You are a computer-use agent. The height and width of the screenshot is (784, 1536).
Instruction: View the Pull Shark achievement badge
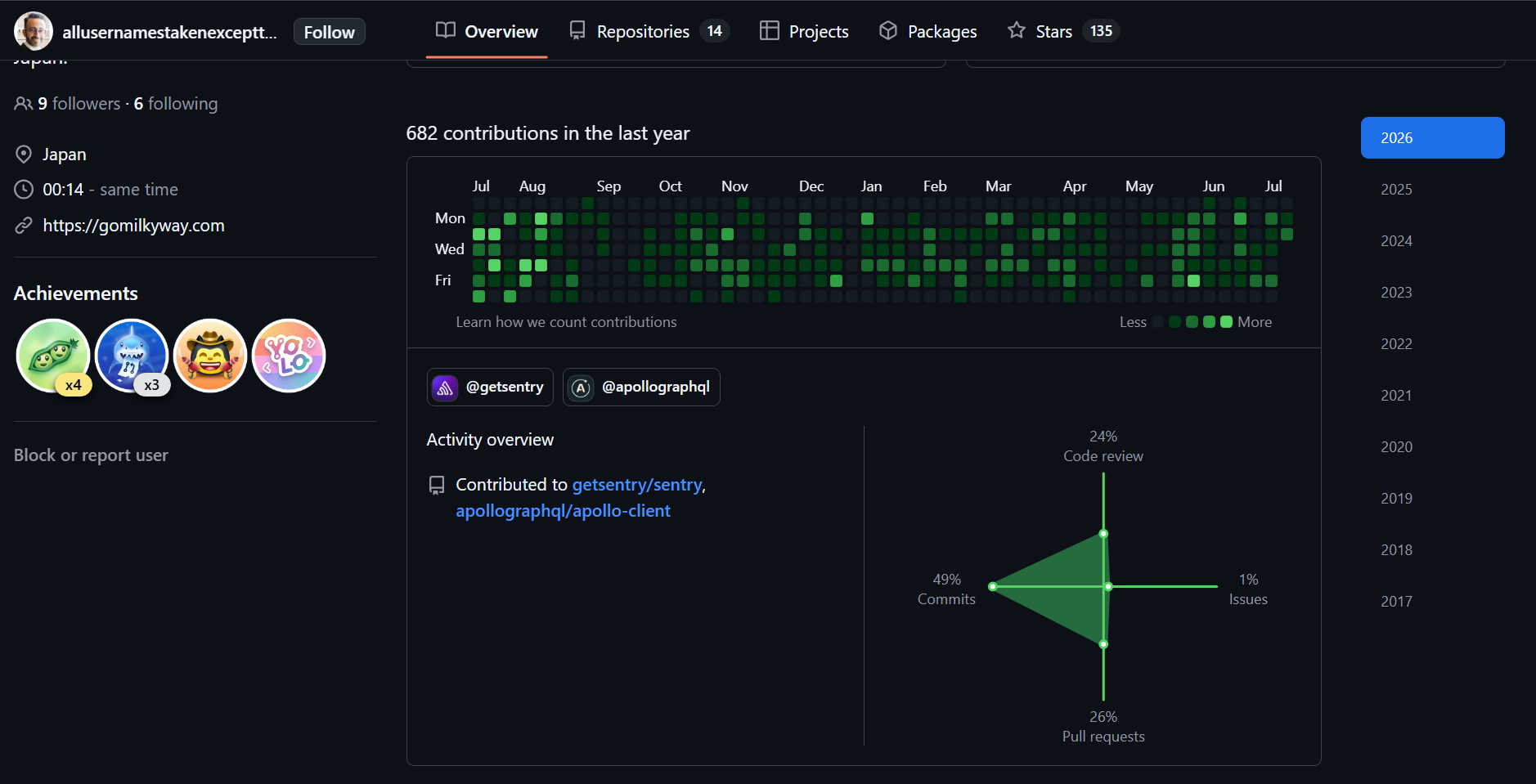click(x=132, y=356)
